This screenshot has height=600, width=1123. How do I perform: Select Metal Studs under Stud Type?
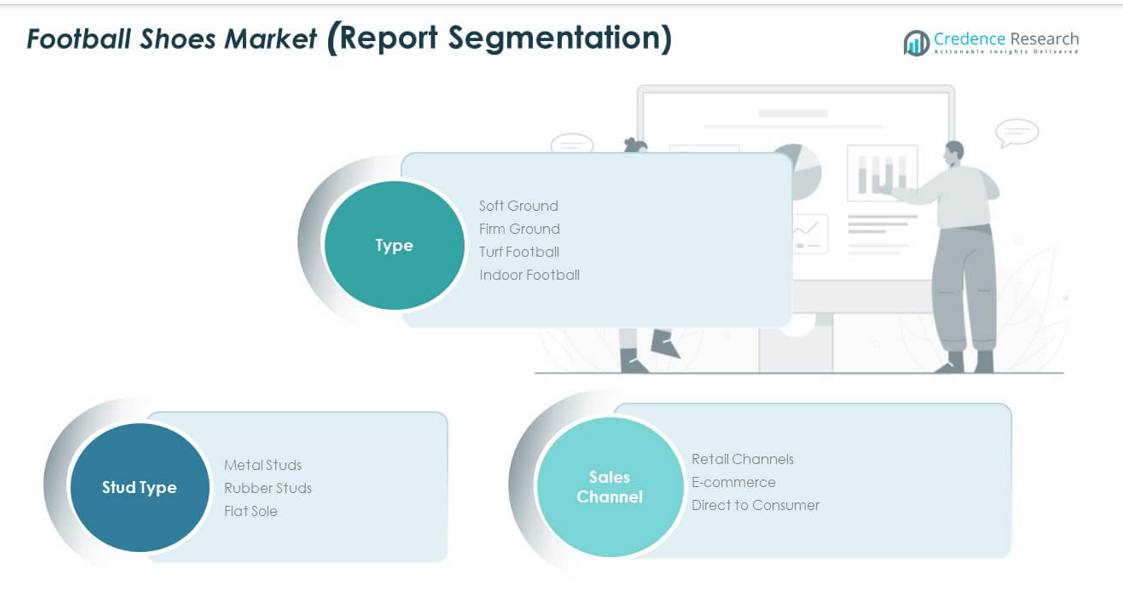coord(263,465)
